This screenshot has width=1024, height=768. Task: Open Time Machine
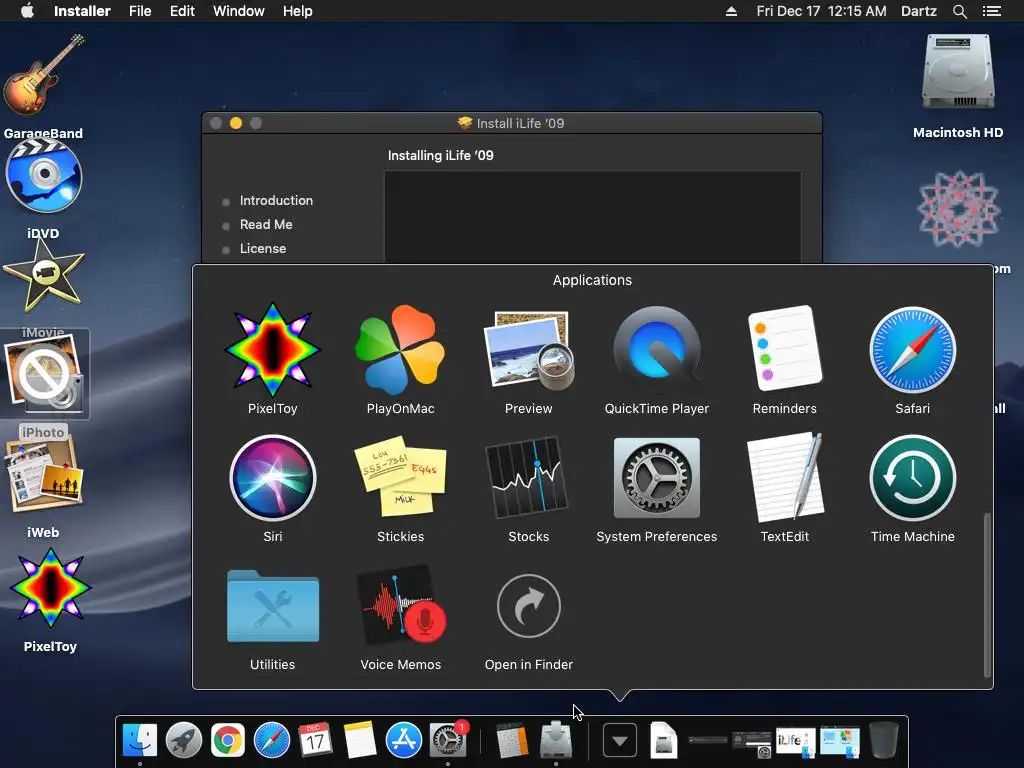(x=912, y=478)
